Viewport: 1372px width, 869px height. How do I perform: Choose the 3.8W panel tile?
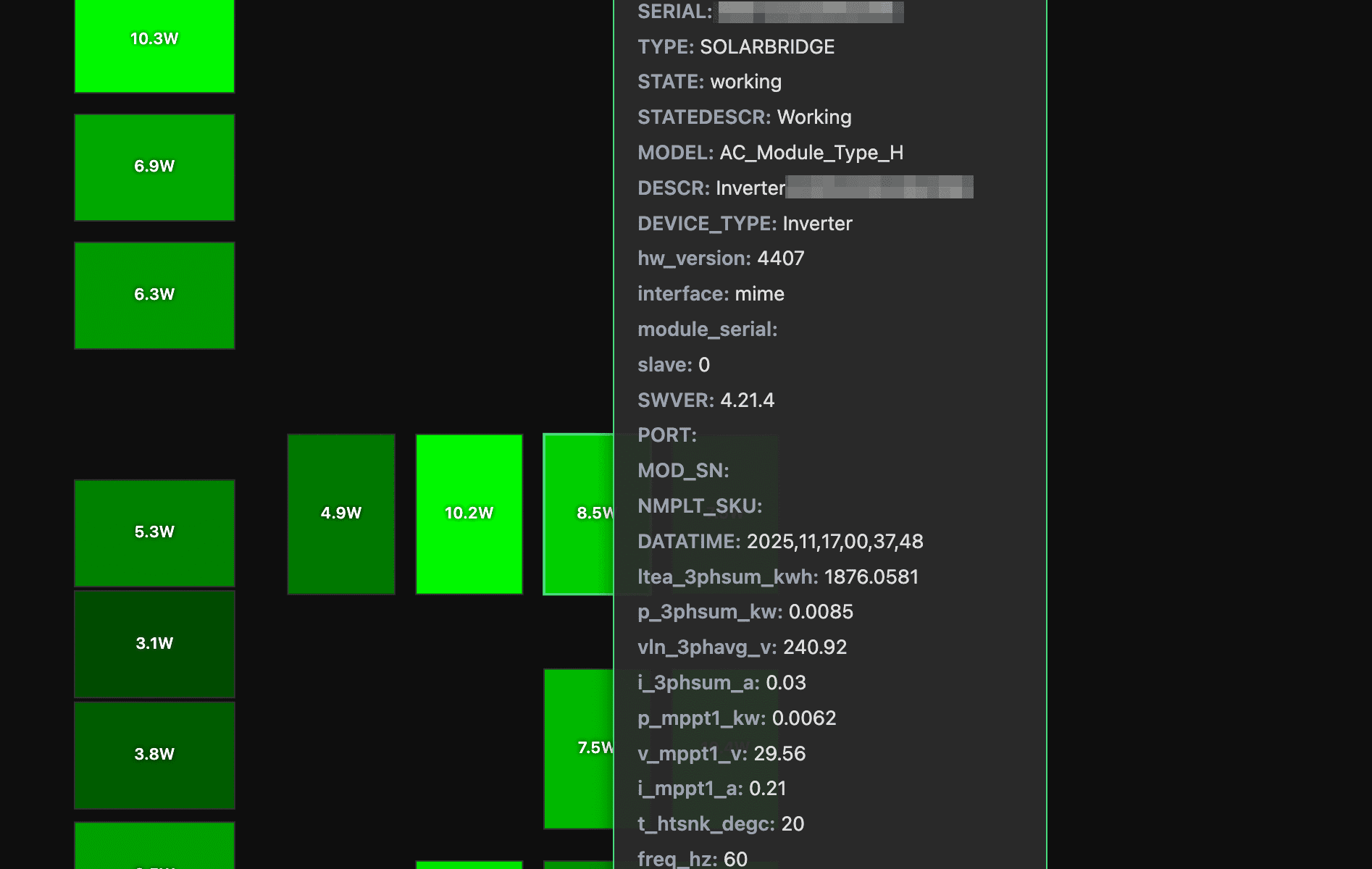(x=154, y=755)
